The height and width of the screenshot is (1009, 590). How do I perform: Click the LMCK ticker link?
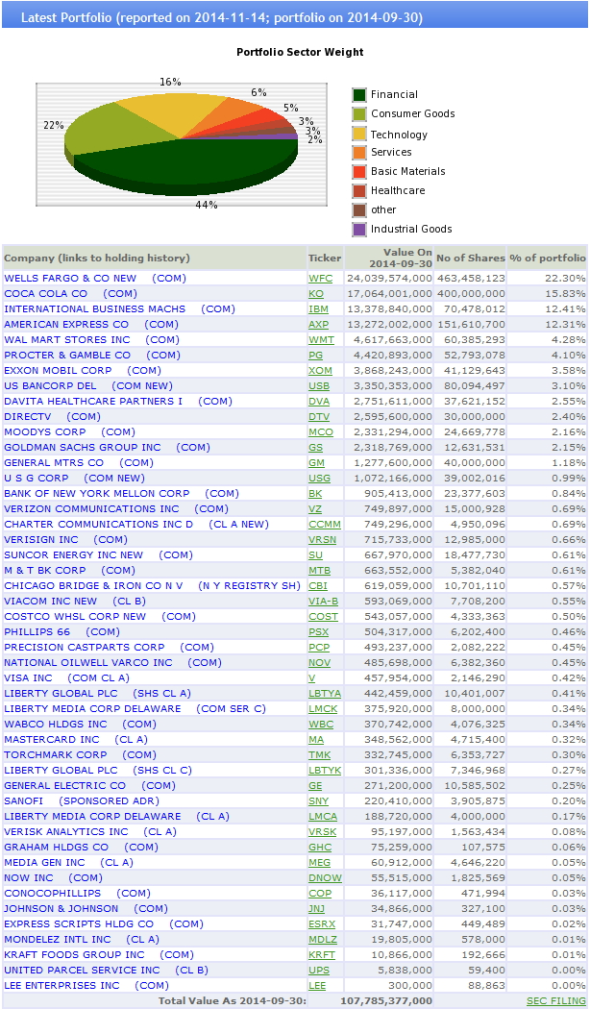click(x=323, y=709)
